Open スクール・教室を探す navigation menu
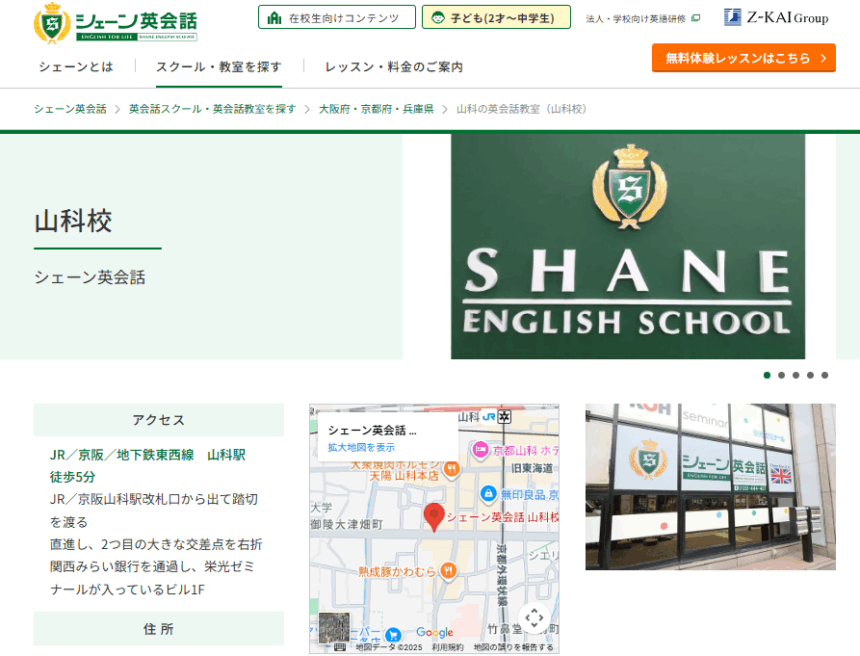 218,67
